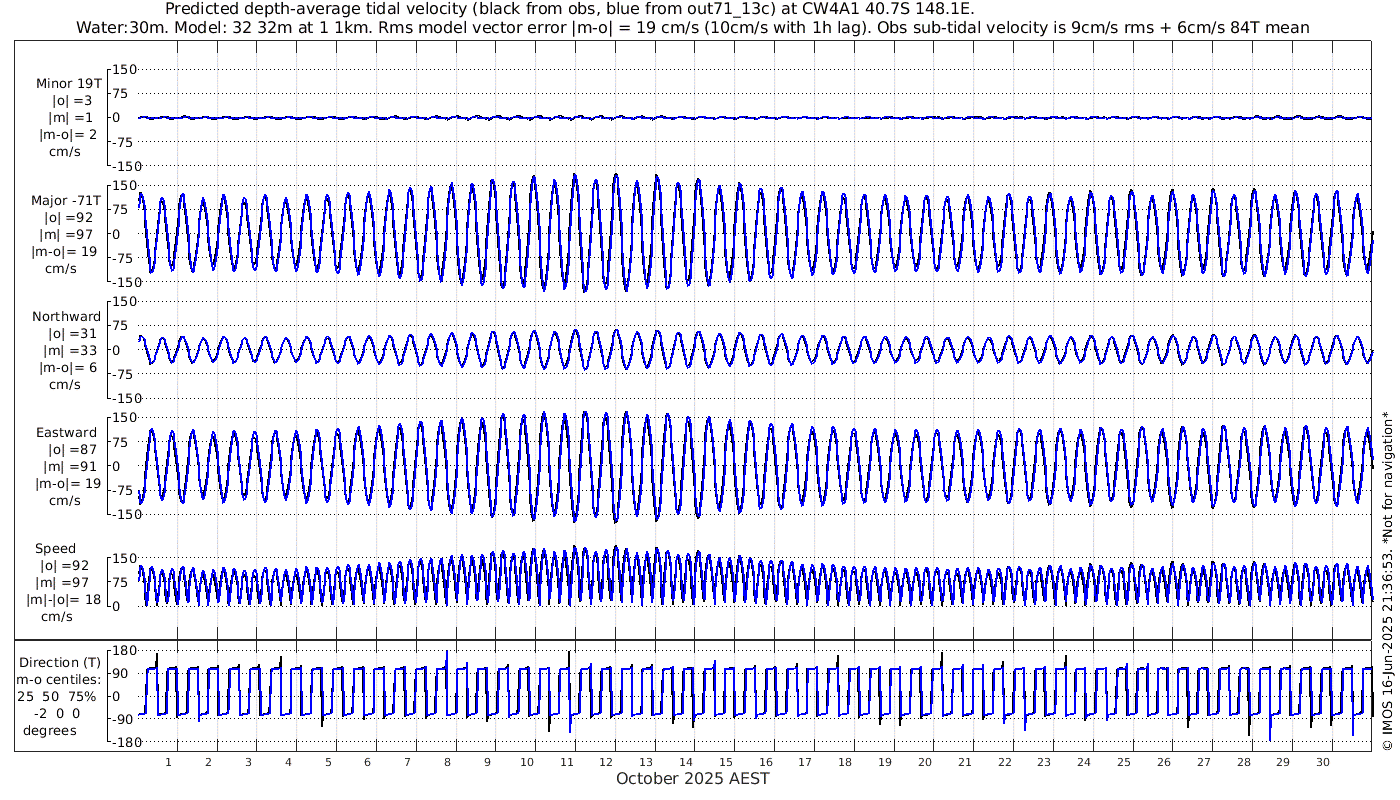Select the 'Minor 19T' panel label
1400x800 pixels.
(x=66, y=83)
